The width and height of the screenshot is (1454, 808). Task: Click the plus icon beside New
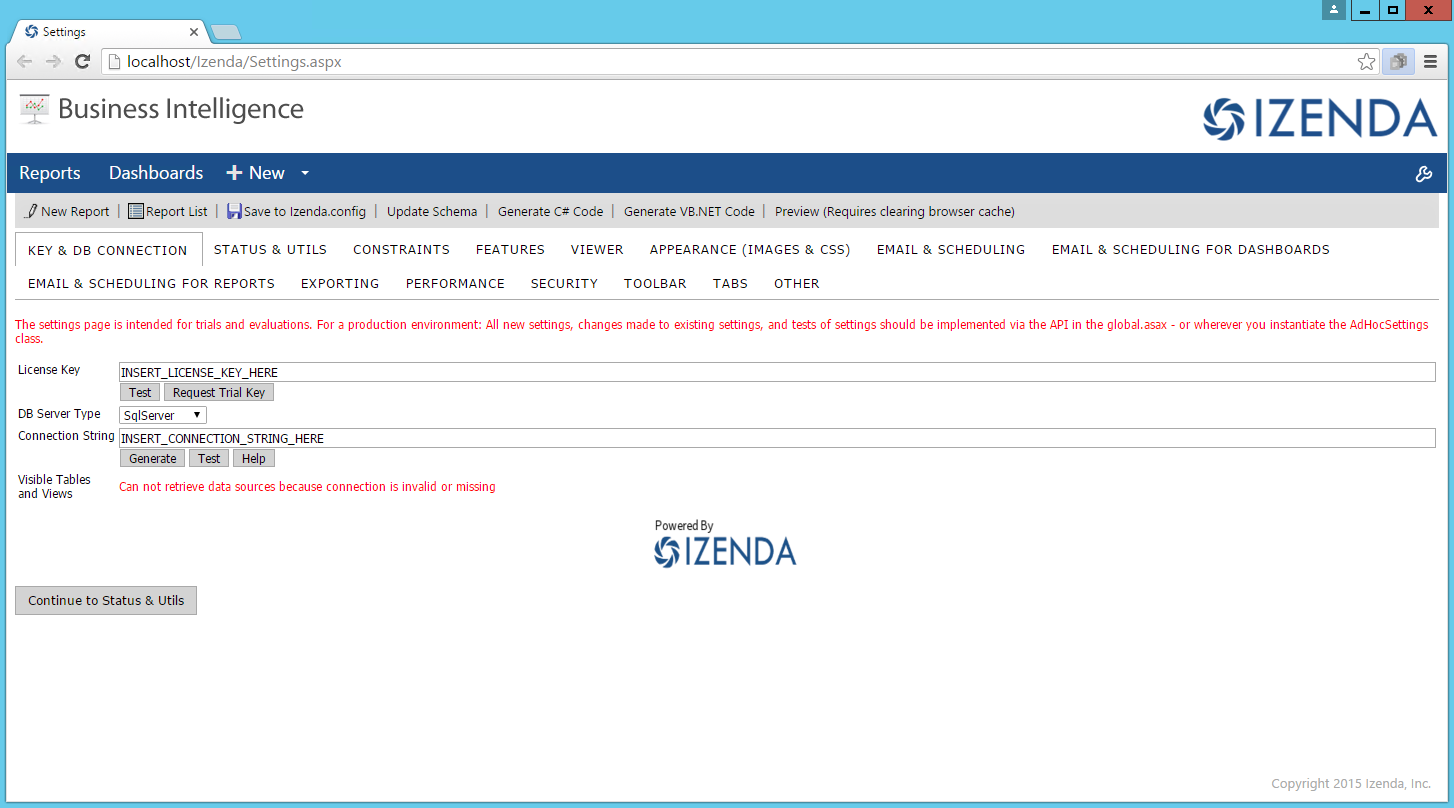pos(234,173)
